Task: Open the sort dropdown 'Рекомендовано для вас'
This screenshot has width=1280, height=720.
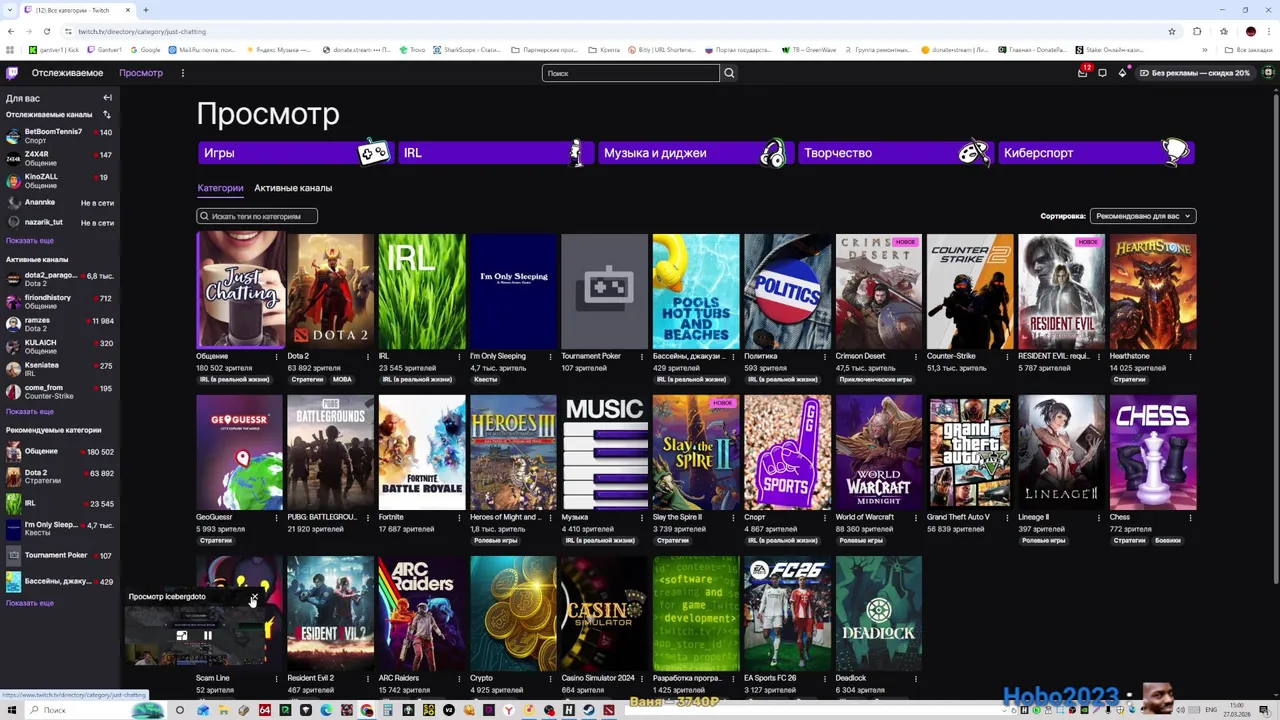Action: (1143, 216)
